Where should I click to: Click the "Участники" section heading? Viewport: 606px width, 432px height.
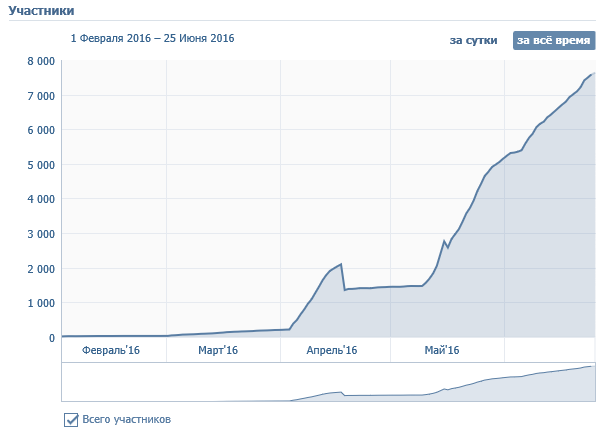coord(38,9)
